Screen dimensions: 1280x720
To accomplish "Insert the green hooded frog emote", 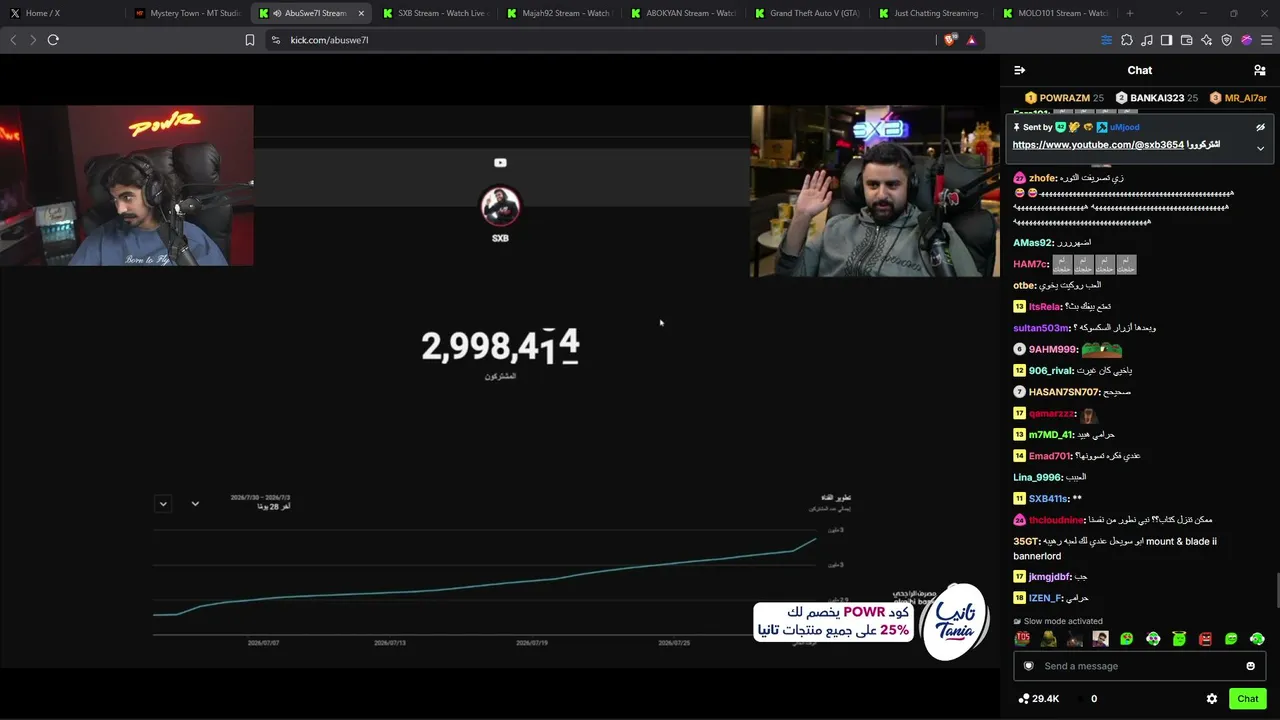I will [1048, 639].
